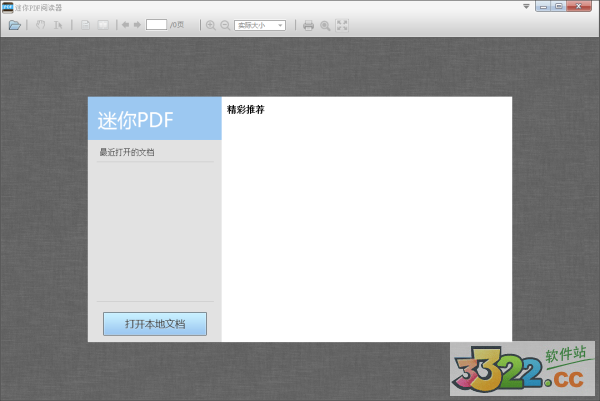
Task: Minimize the PDF reader window
Action: point(543,6)
